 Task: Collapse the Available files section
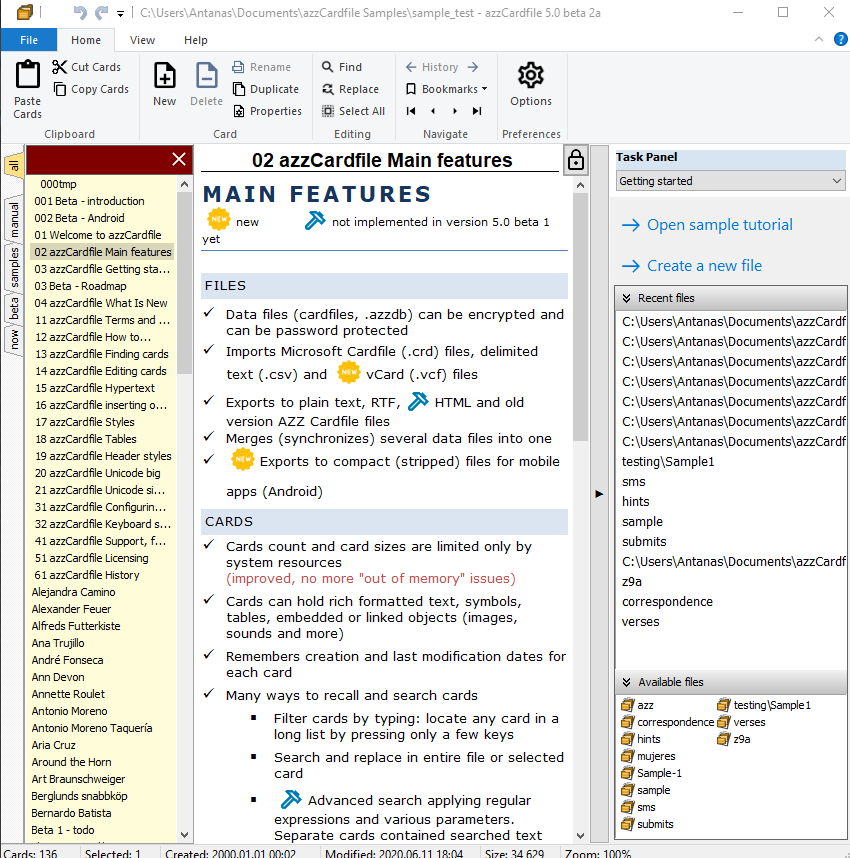[x=627, y=682]
